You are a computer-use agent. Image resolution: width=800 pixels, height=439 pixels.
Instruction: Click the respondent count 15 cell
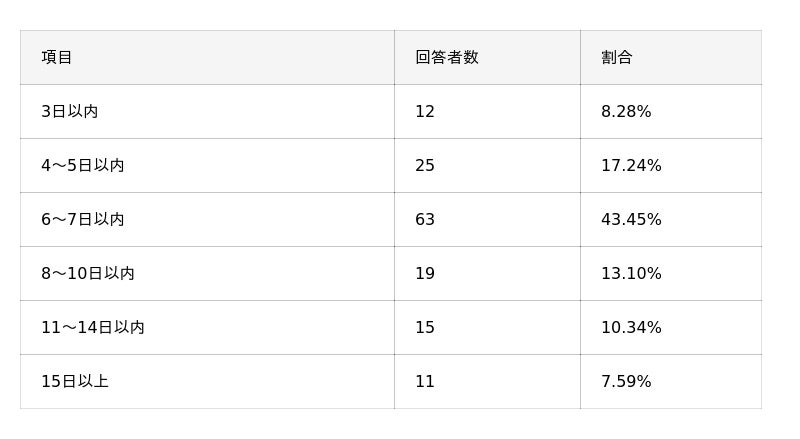425,328
